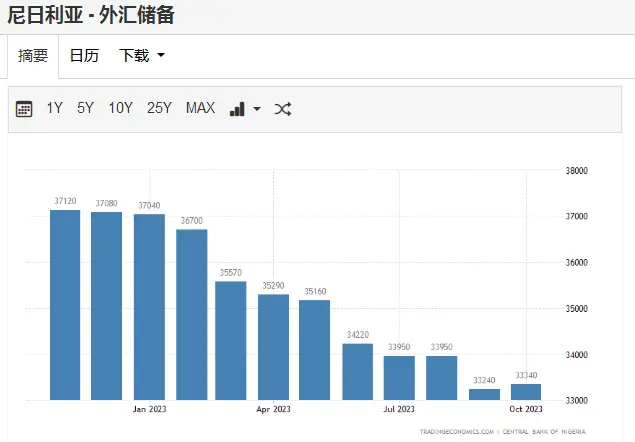This screenshot has height=442, width=635.
Task: Set chart range to 1Y
Action: tap(55, 108)
